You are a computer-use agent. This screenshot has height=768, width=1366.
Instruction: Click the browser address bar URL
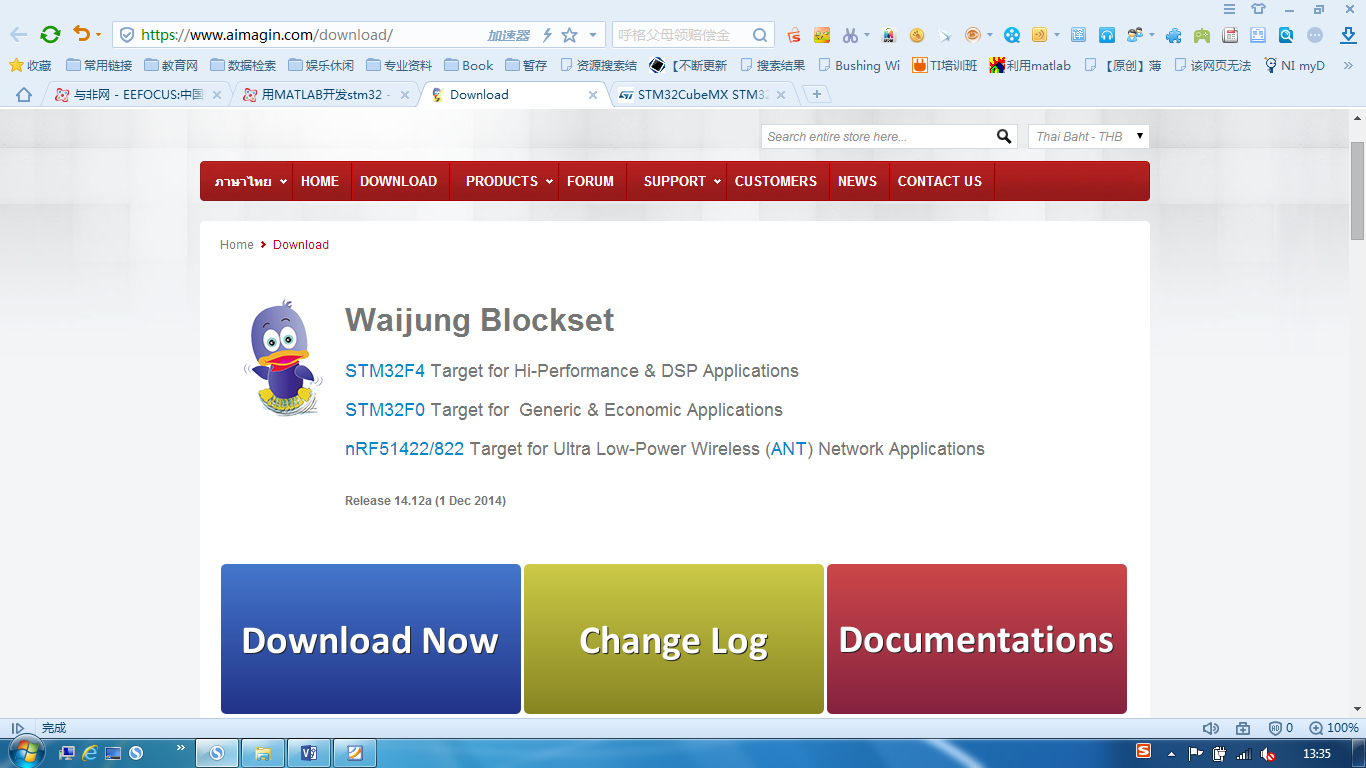click(267, 35)
